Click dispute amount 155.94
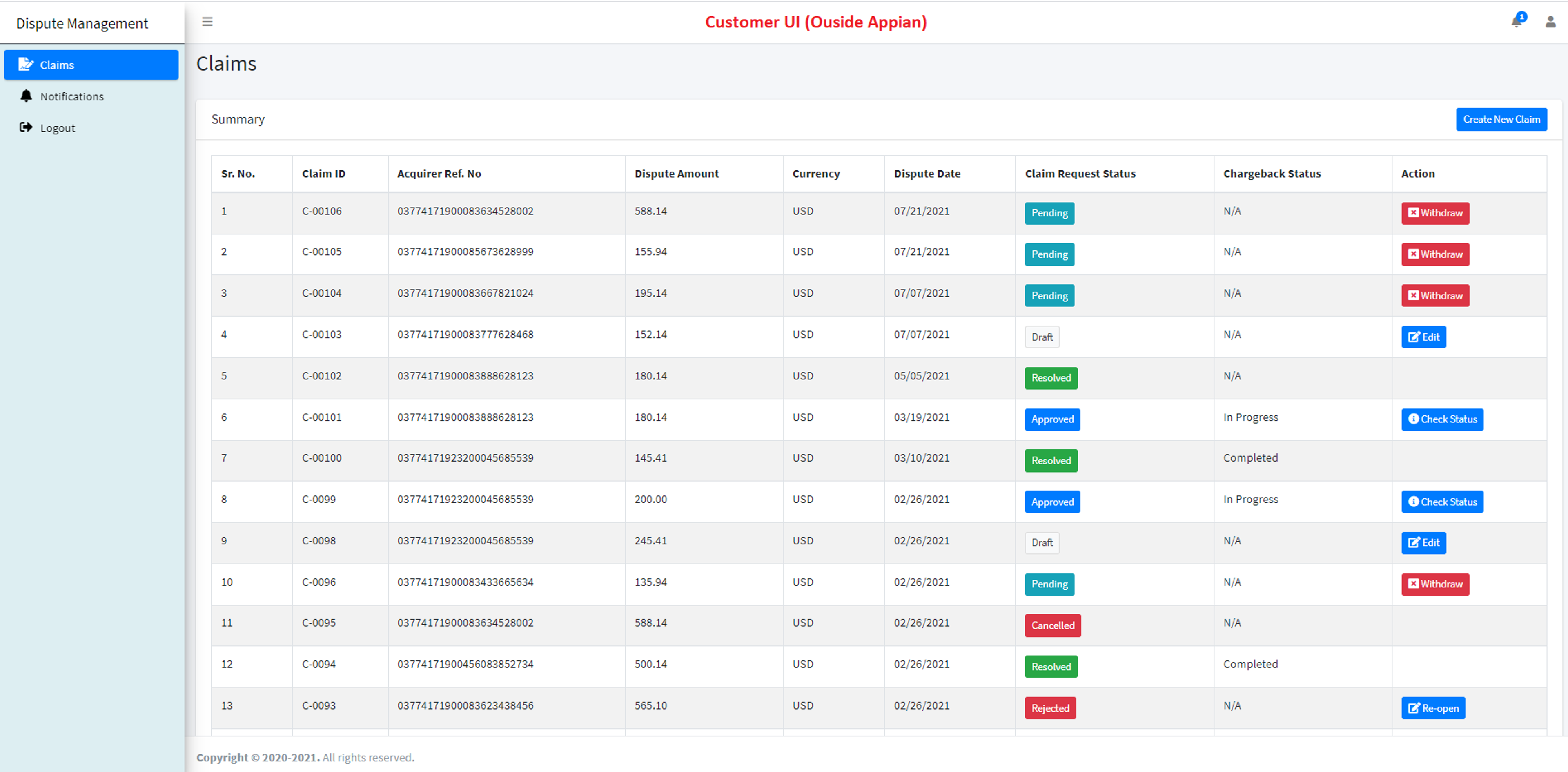1568x772 pixels. coord(651,252)
